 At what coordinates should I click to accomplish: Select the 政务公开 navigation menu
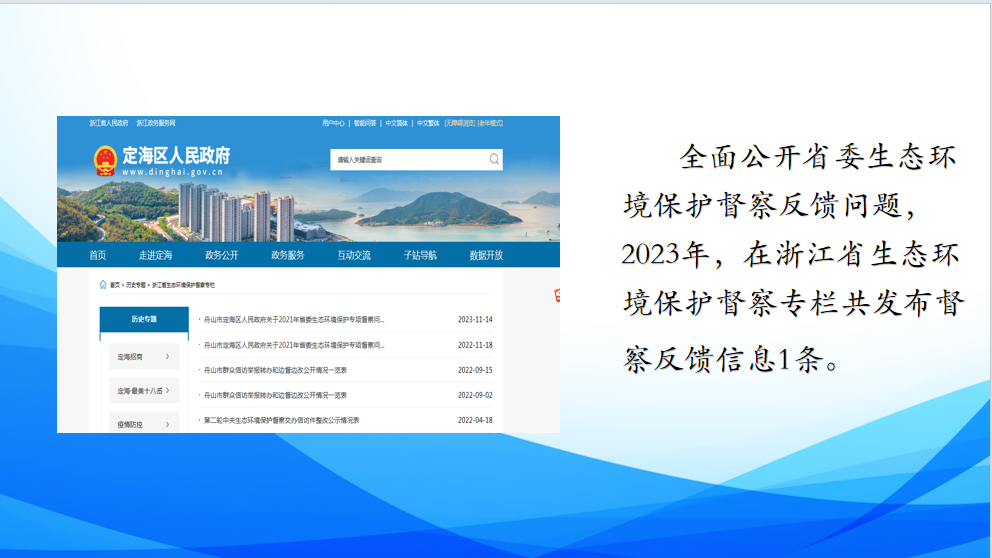coord(222,255)
